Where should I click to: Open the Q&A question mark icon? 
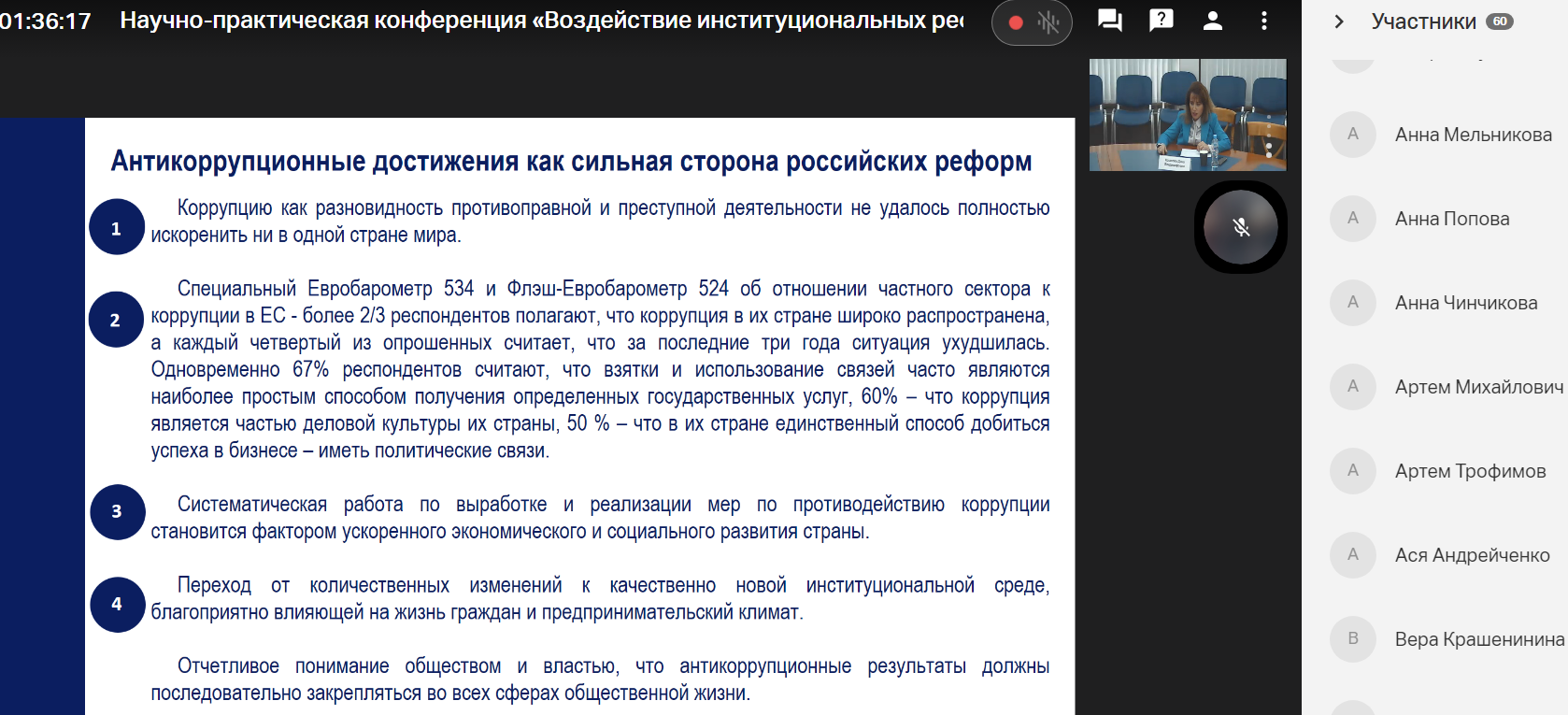coord(1161,21)
